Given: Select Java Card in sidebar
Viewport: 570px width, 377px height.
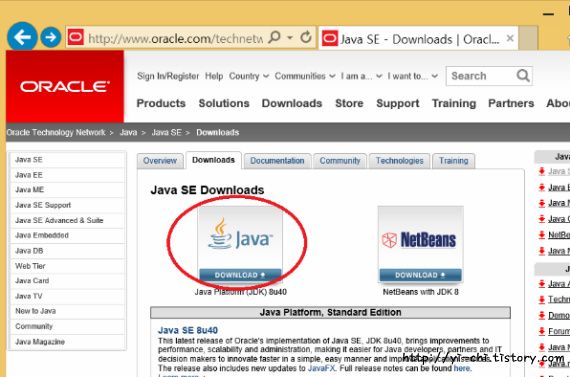Looking at the screenshot, I should click(x=68, y=281).
